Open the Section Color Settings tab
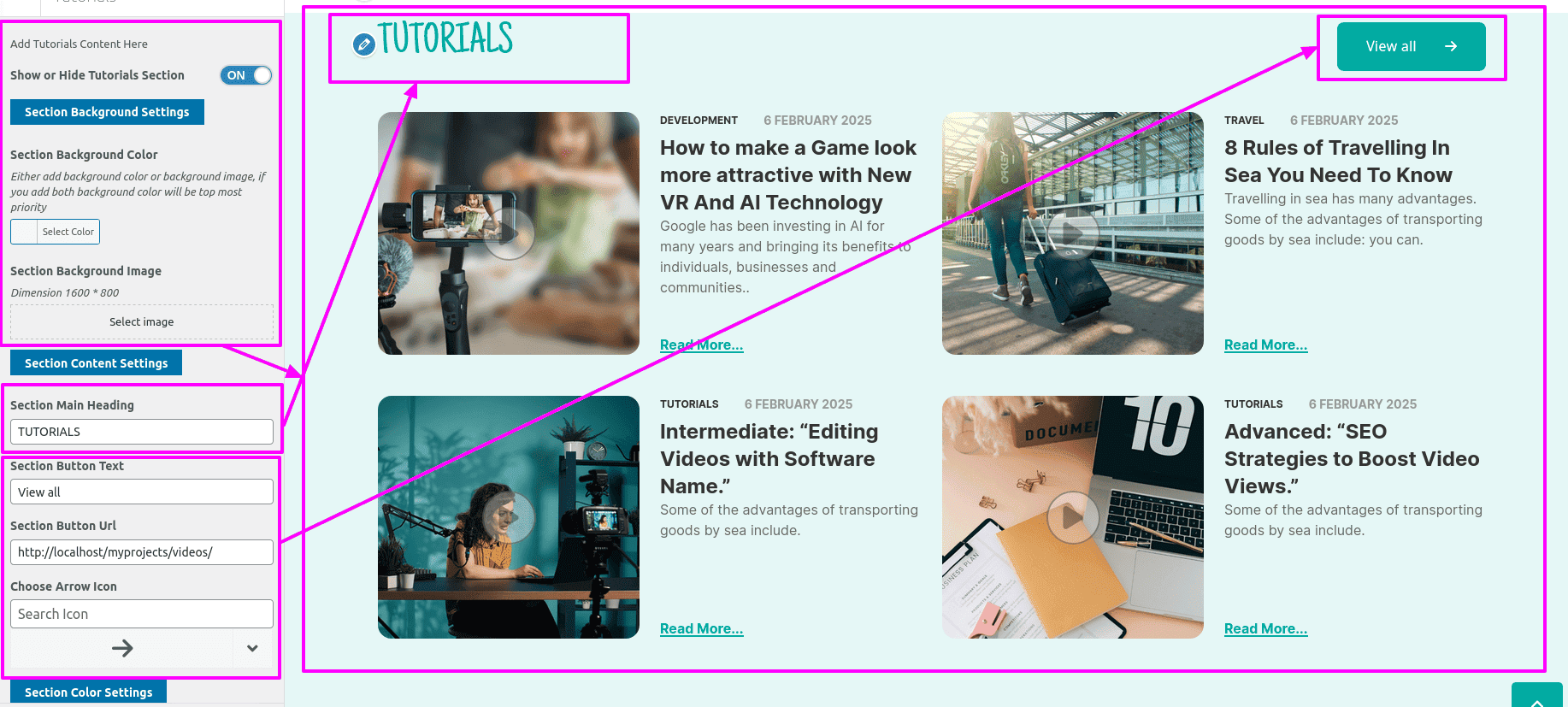 click(88, 692)
